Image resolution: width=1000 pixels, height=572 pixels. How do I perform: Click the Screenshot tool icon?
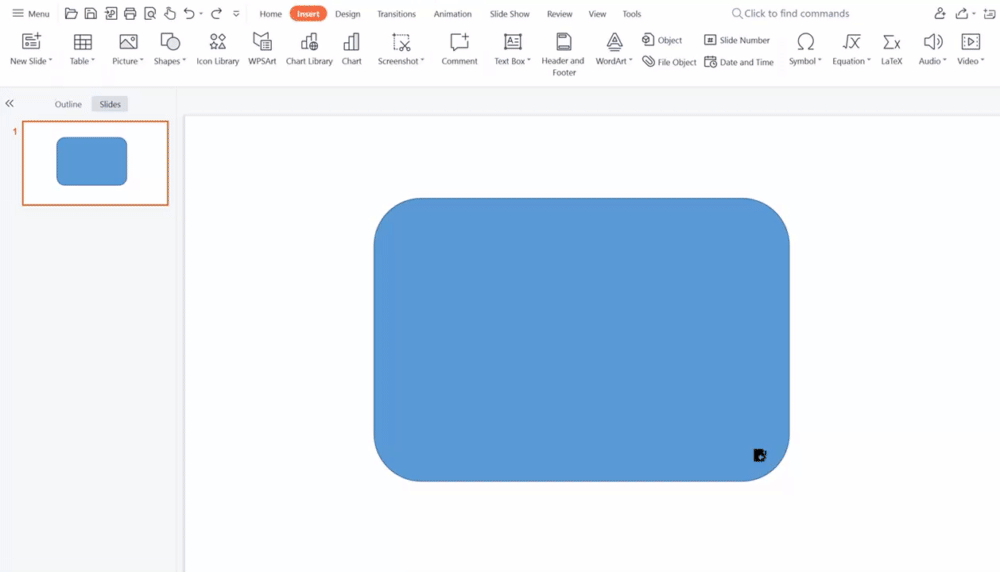(x=401, y=42)
